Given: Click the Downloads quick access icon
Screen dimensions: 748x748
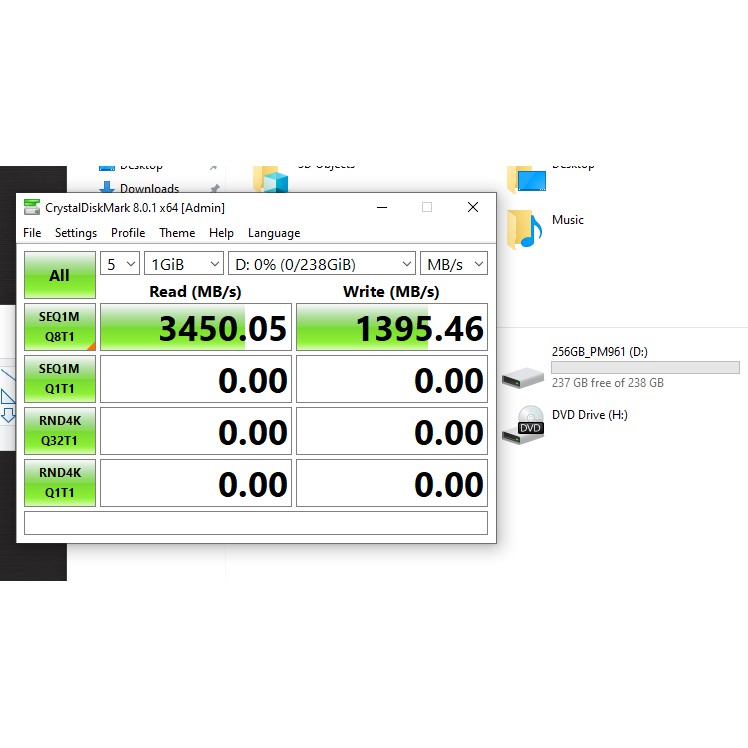Looking at the screenshot, I should coord(107,189).
